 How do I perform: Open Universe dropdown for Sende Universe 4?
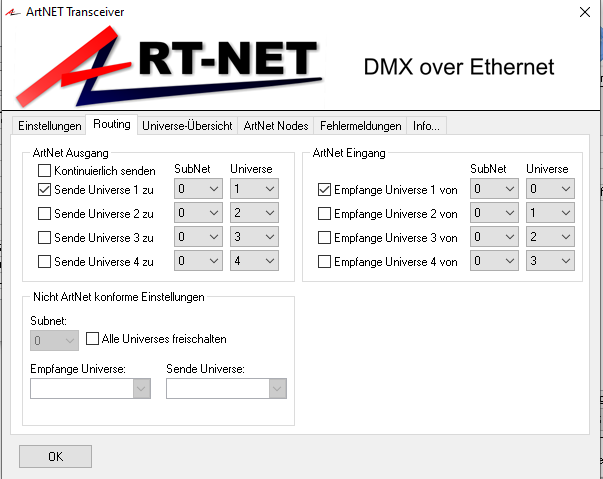[254, 261]
